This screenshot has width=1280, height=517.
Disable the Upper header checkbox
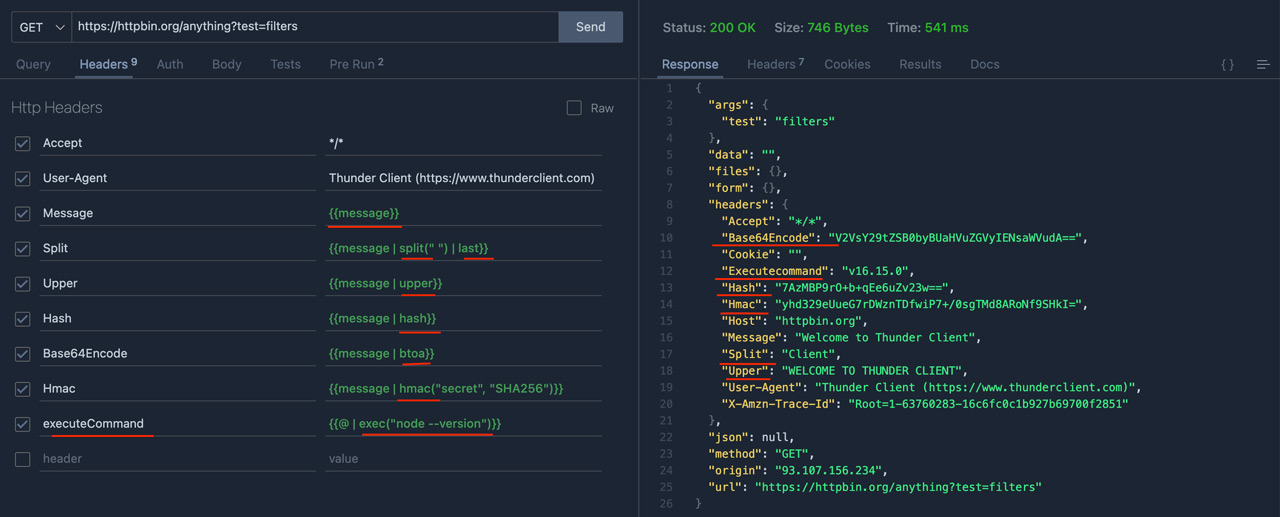pos(22,283)
